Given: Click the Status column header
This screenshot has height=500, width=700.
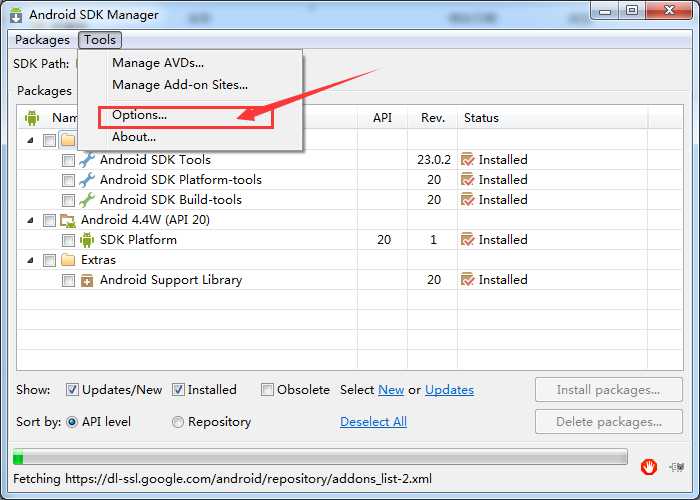Looking at the screenshot, I should pyautogui.click(x=553, y=118).
